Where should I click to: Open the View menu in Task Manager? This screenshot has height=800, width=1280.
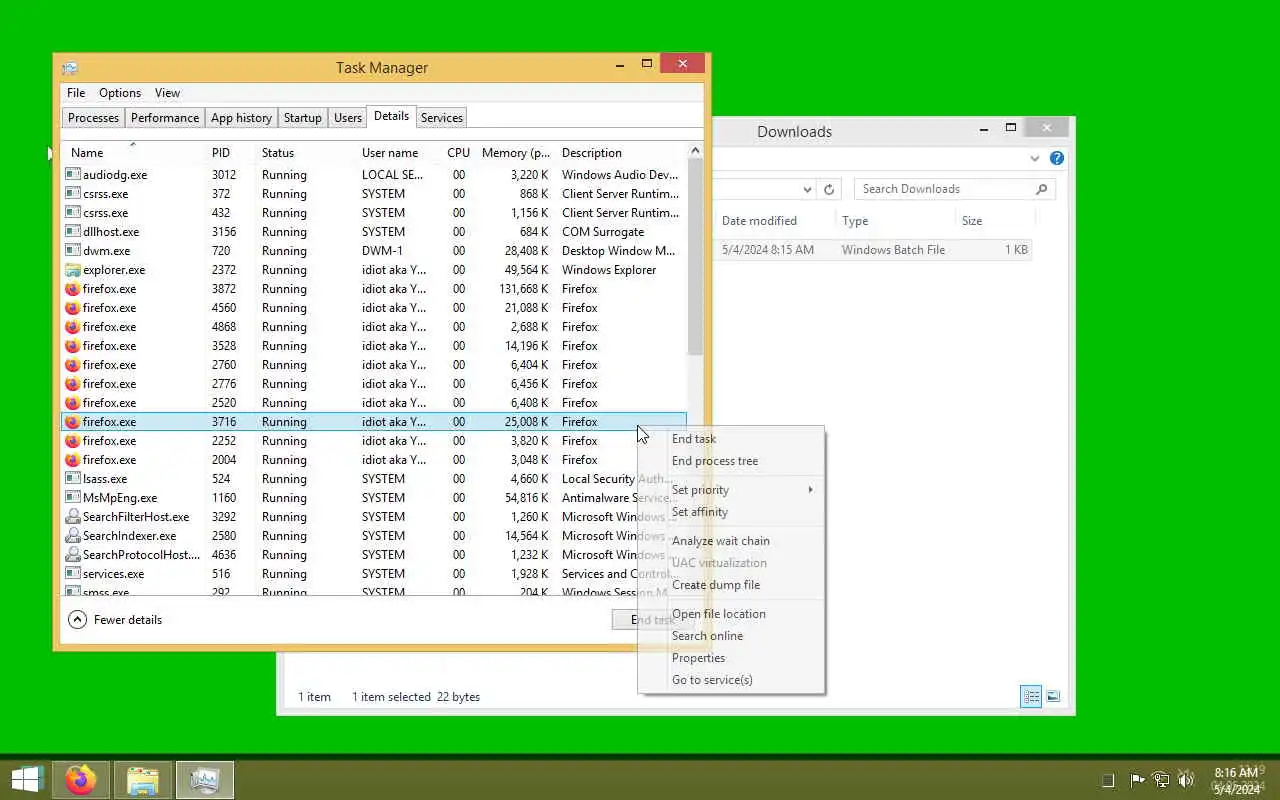167,93
